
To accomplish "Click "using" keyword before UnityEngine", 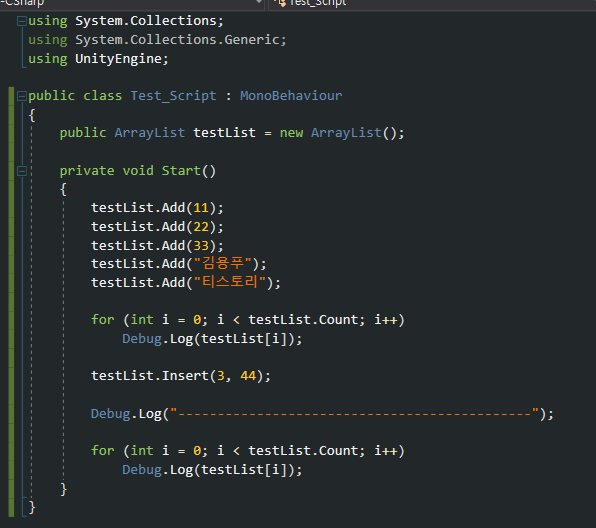I will (48, 59).
